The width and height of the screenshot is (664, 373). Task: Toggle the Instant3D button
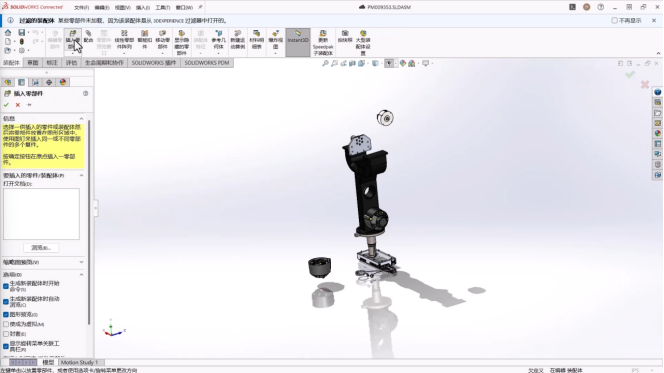[298, 42]
